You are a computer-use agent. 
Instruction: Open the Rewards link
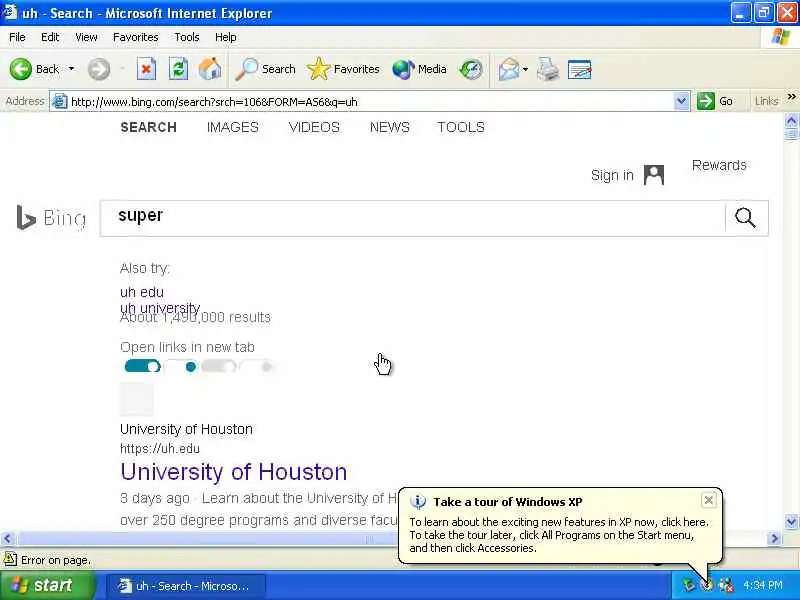tap(719, 165)
